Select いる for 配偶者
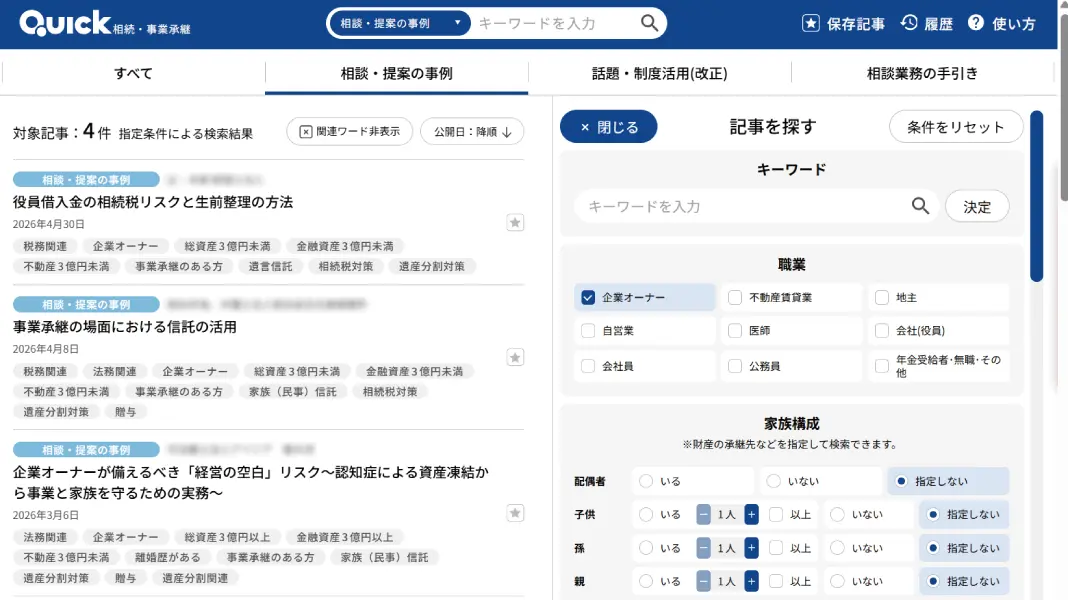The width and height of the screenshot is (1068, 600). (x=646, y=481)
